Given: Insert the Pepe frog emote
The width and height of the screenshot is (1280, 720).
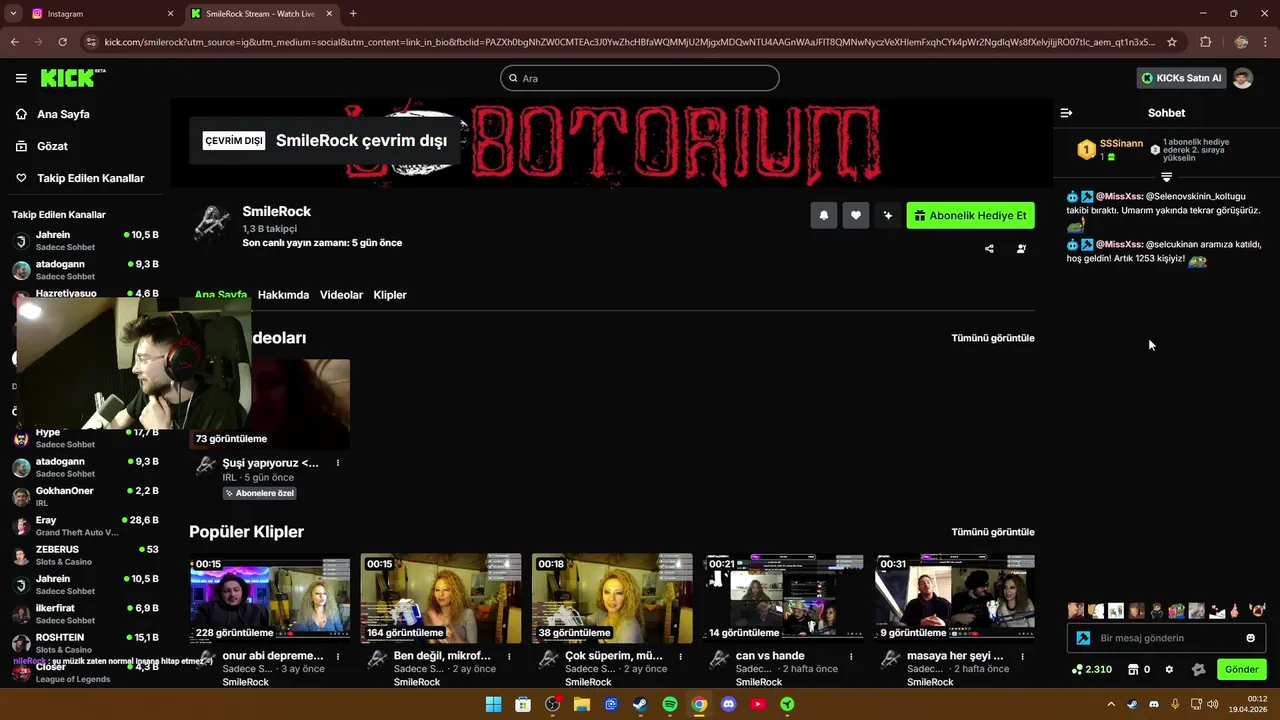Looking at the screenshot, I should coord(1177,611).
